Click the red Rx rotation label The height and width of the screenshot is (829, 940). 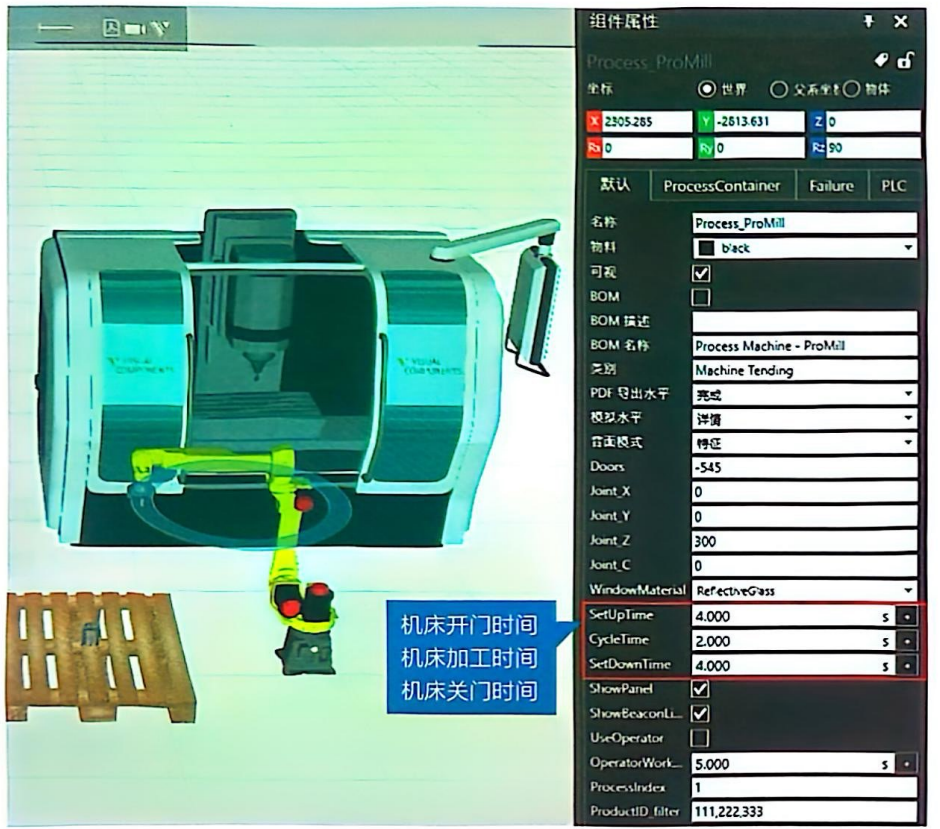[x=594, y=147]
